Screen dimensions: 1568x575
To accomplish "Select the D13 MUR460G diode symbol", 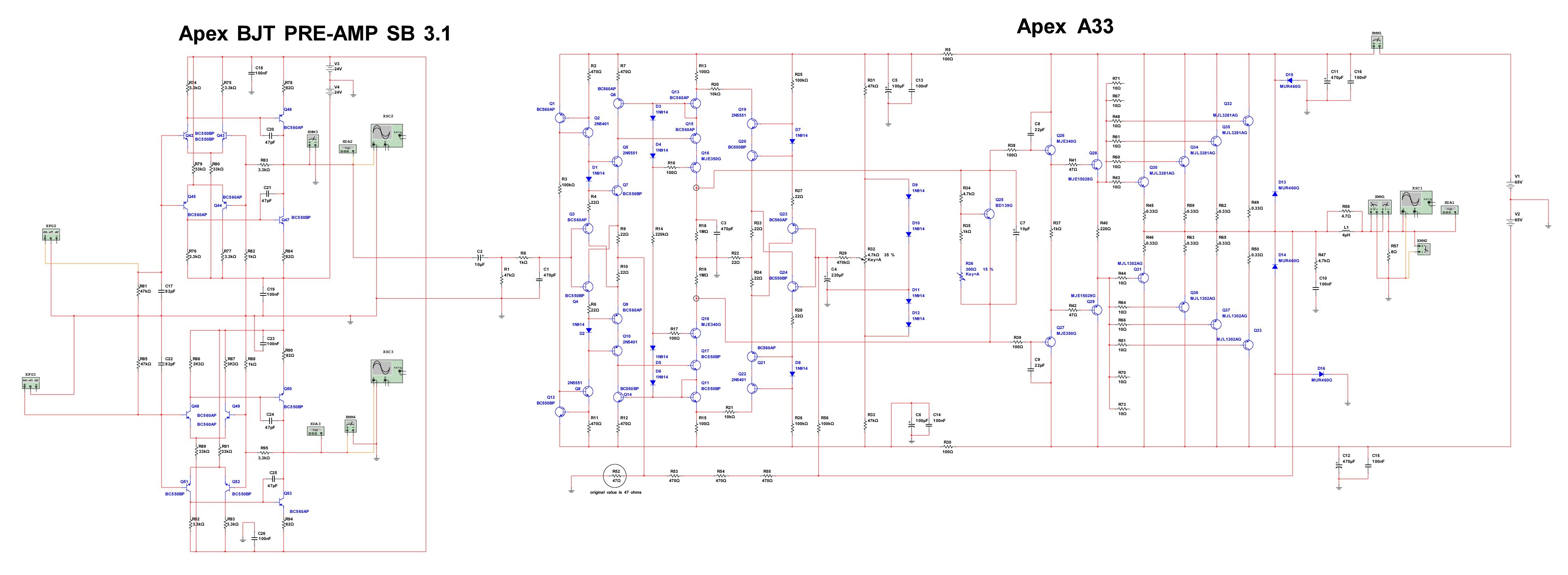I will click(1275, 193).
